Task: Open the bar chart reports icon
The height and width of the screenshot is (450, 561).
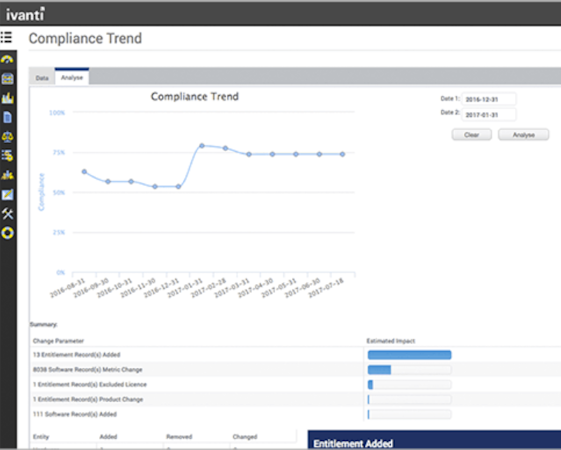Action: tap(8, 98)
